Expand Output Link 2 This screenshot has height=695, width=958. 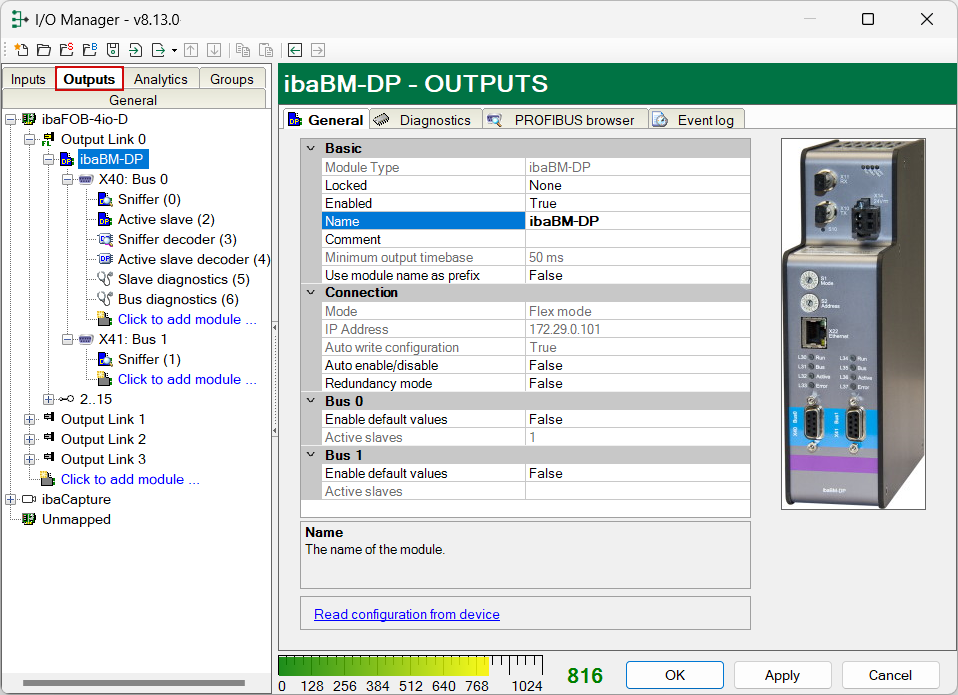29,440
